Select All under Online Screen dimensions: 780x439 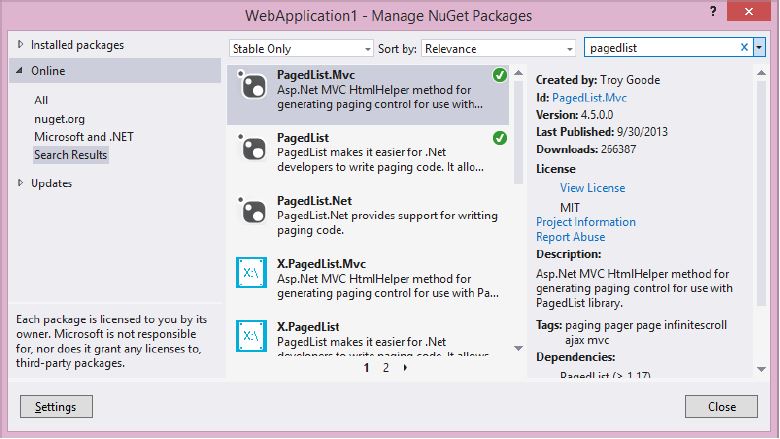41,100
